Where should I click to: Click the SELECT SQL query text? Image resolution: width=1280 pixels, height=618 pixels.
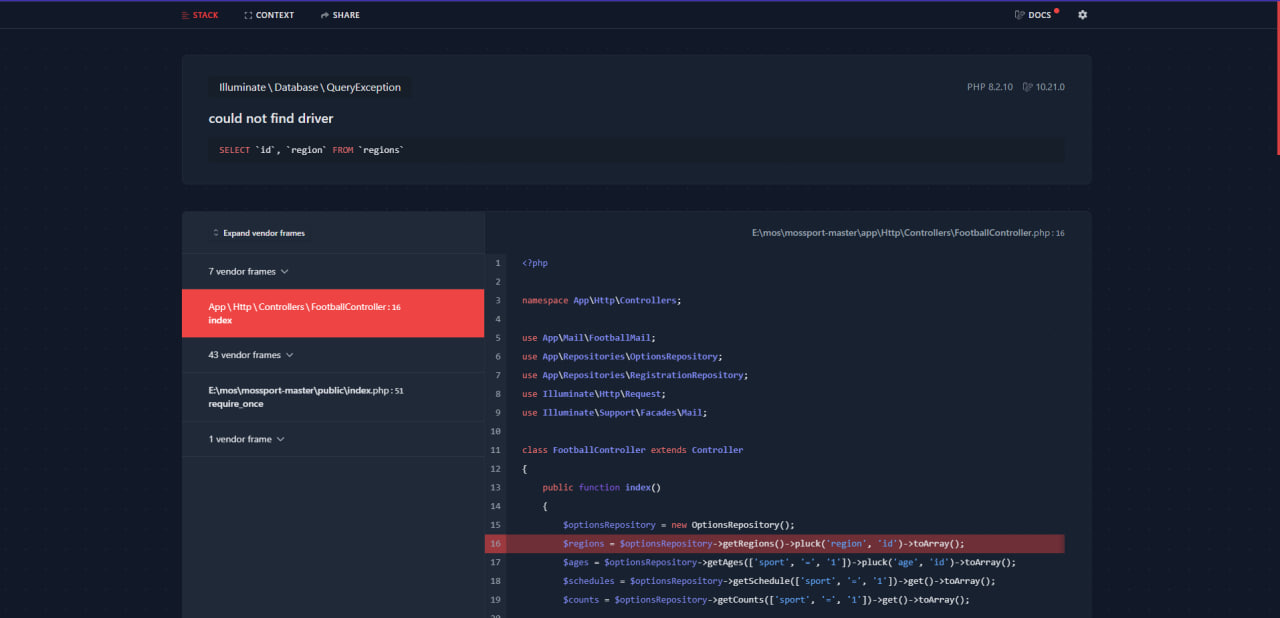pos(312,150)
